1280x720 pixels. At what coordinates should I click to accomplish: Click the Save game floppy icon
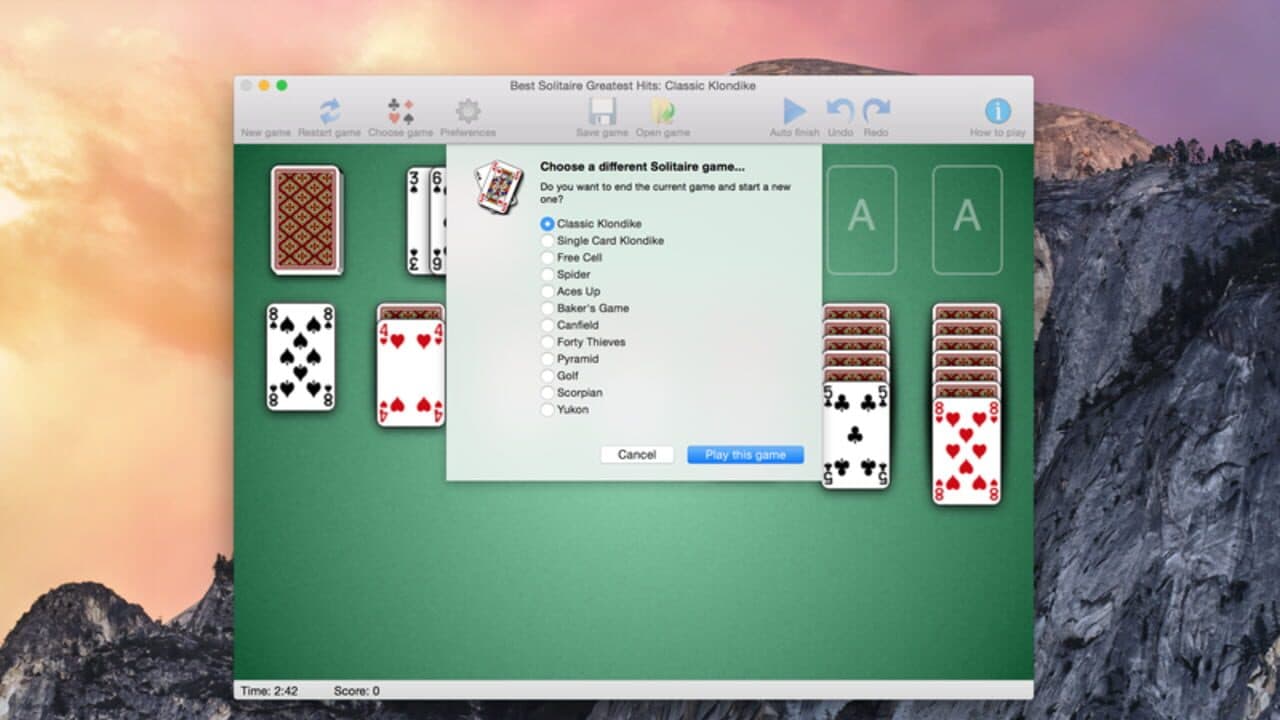602,111
